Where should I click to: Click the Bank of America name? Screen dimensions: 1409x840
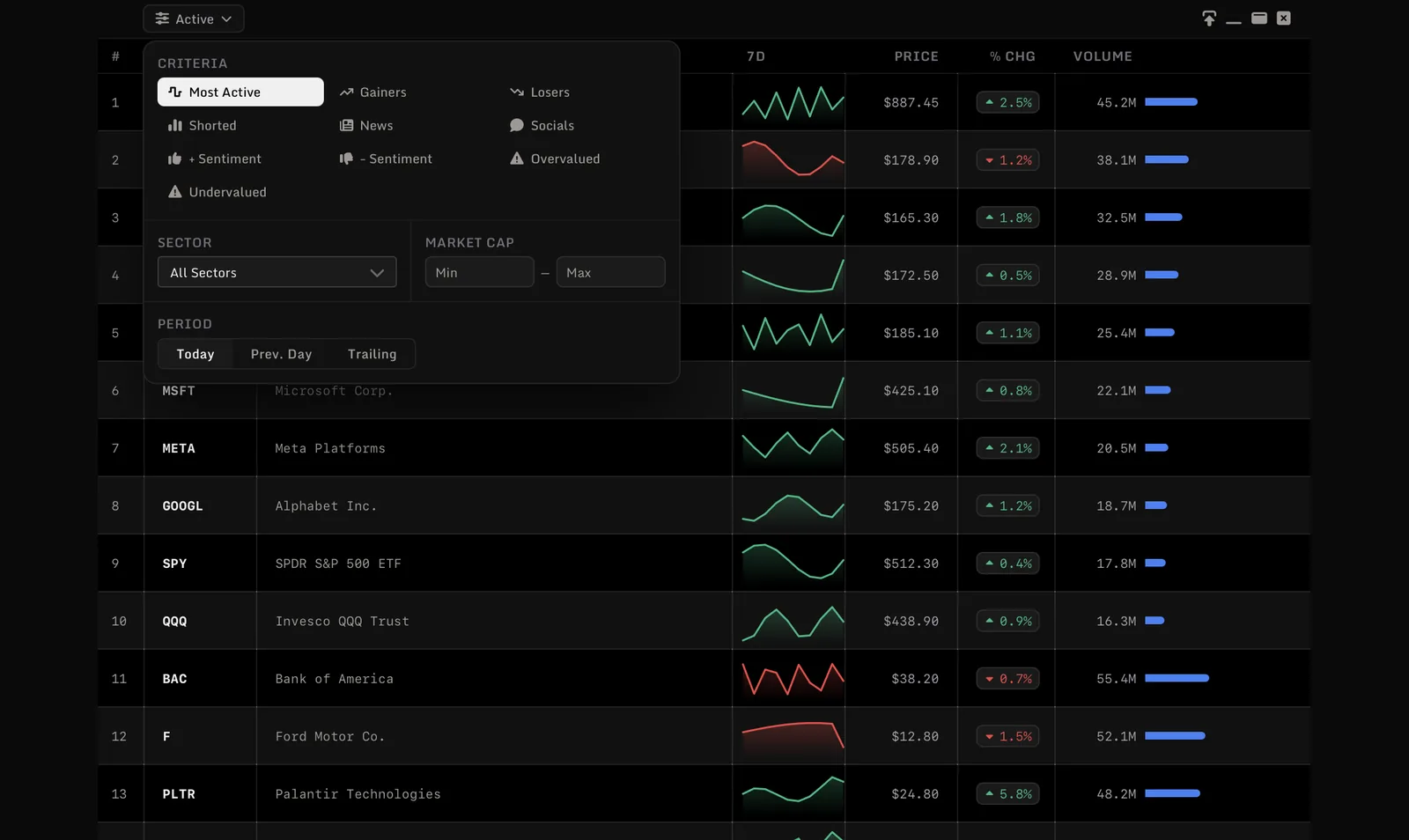[334, 679]
